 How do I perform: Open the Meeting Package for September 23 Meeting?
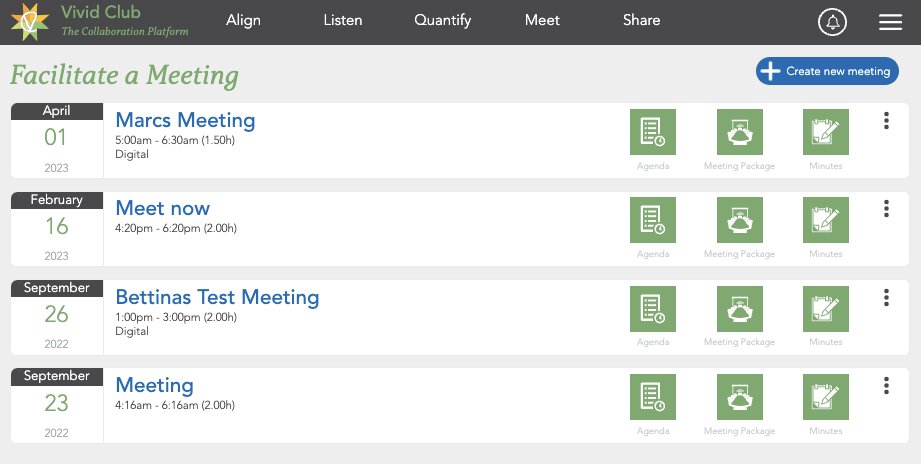pos(740,397)
